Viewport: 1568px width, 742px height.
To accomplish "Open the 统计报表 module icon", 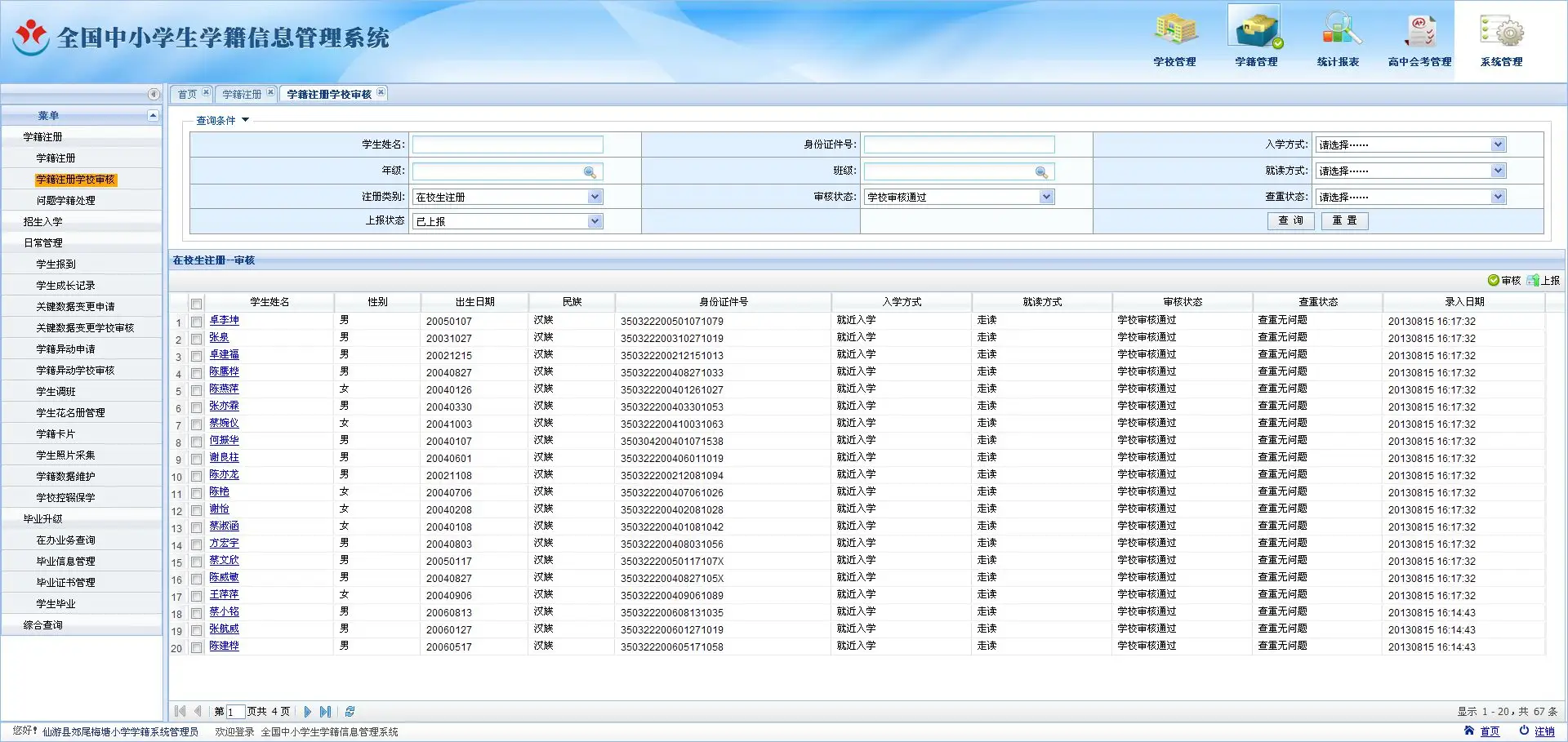I will click(x=1338, y=38).
